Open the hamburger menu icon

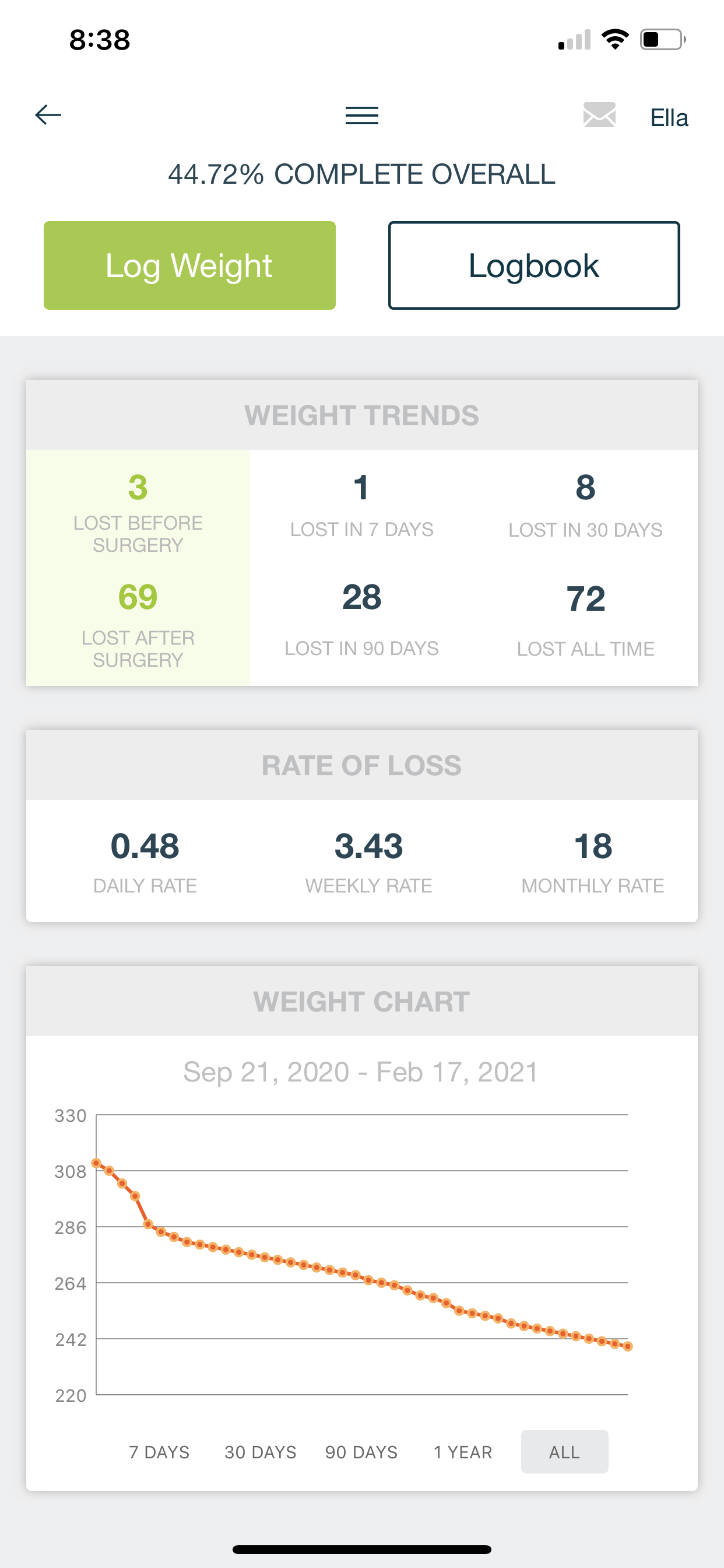[x=362, y=115]
